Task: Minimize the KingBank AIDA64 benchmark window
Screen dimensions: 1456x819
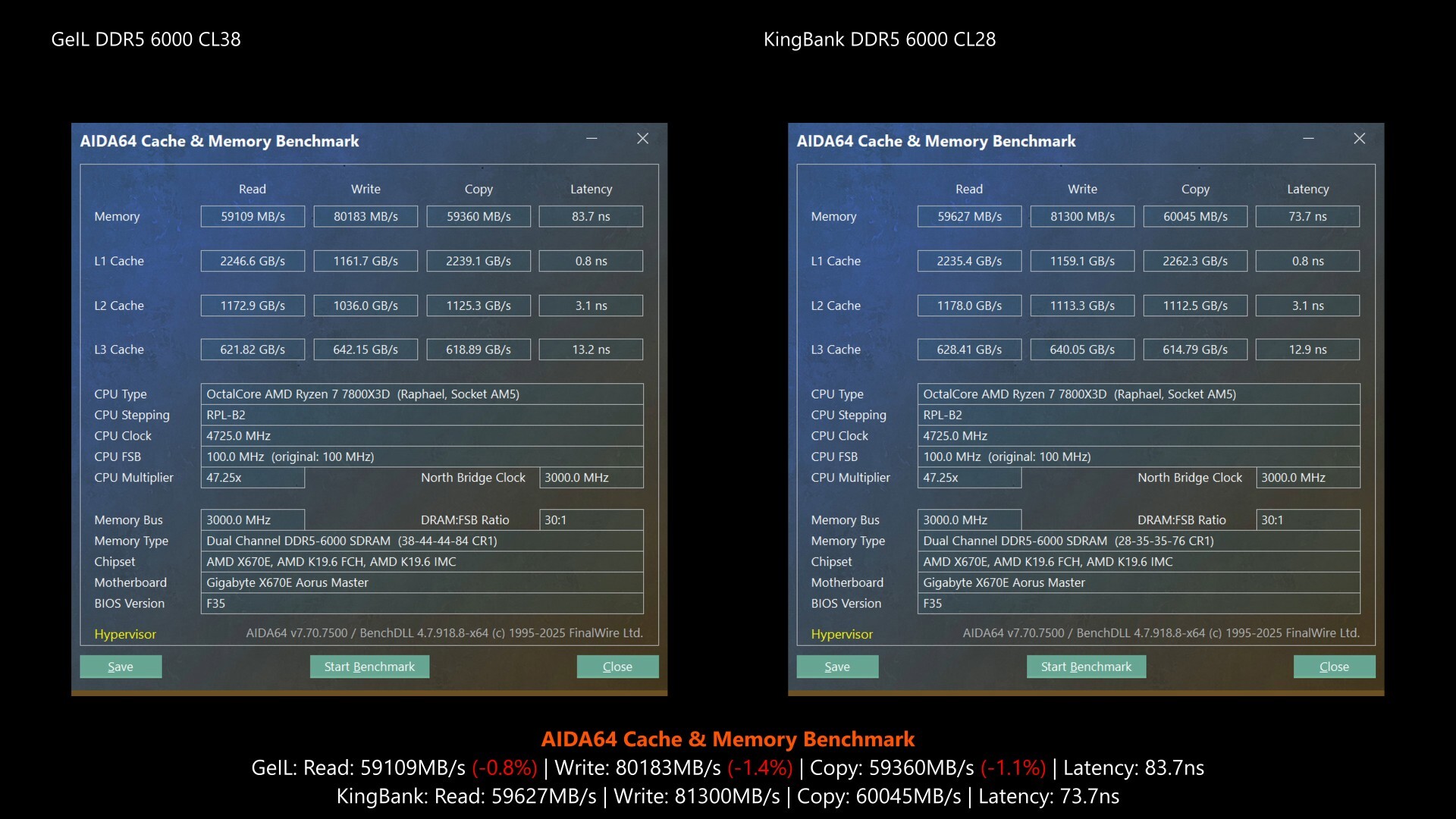Action: [1308, 139]
